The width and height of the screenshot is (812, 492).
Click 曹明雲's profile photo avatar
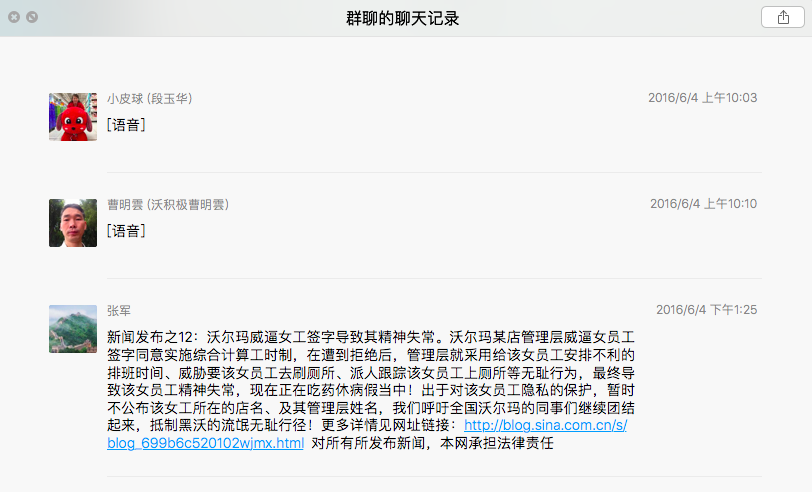pyautogui.click(x=73, y=223)
